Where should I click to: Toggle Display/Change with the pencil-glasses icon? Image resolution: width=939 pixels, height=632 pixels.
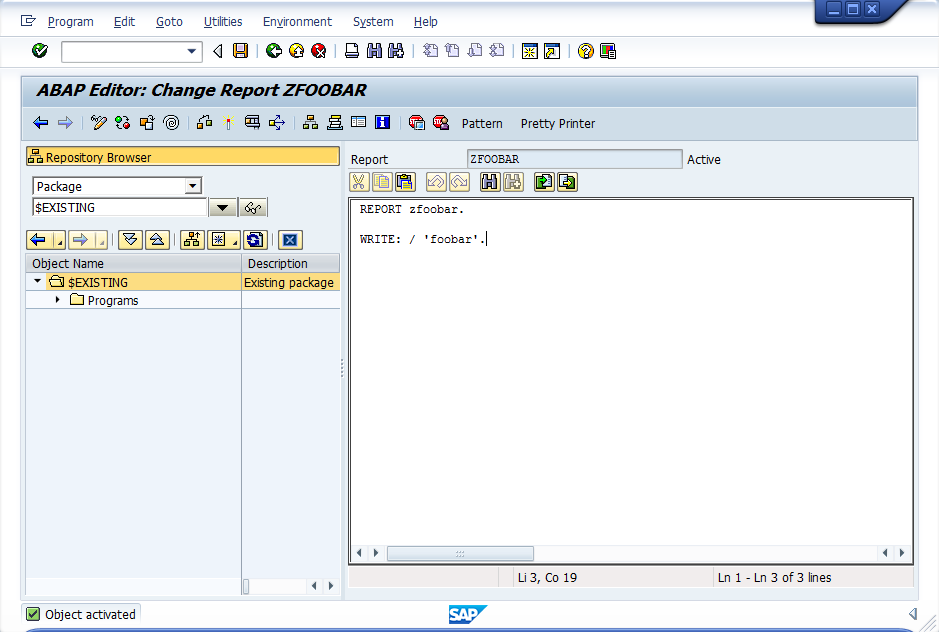click(98, 123)
